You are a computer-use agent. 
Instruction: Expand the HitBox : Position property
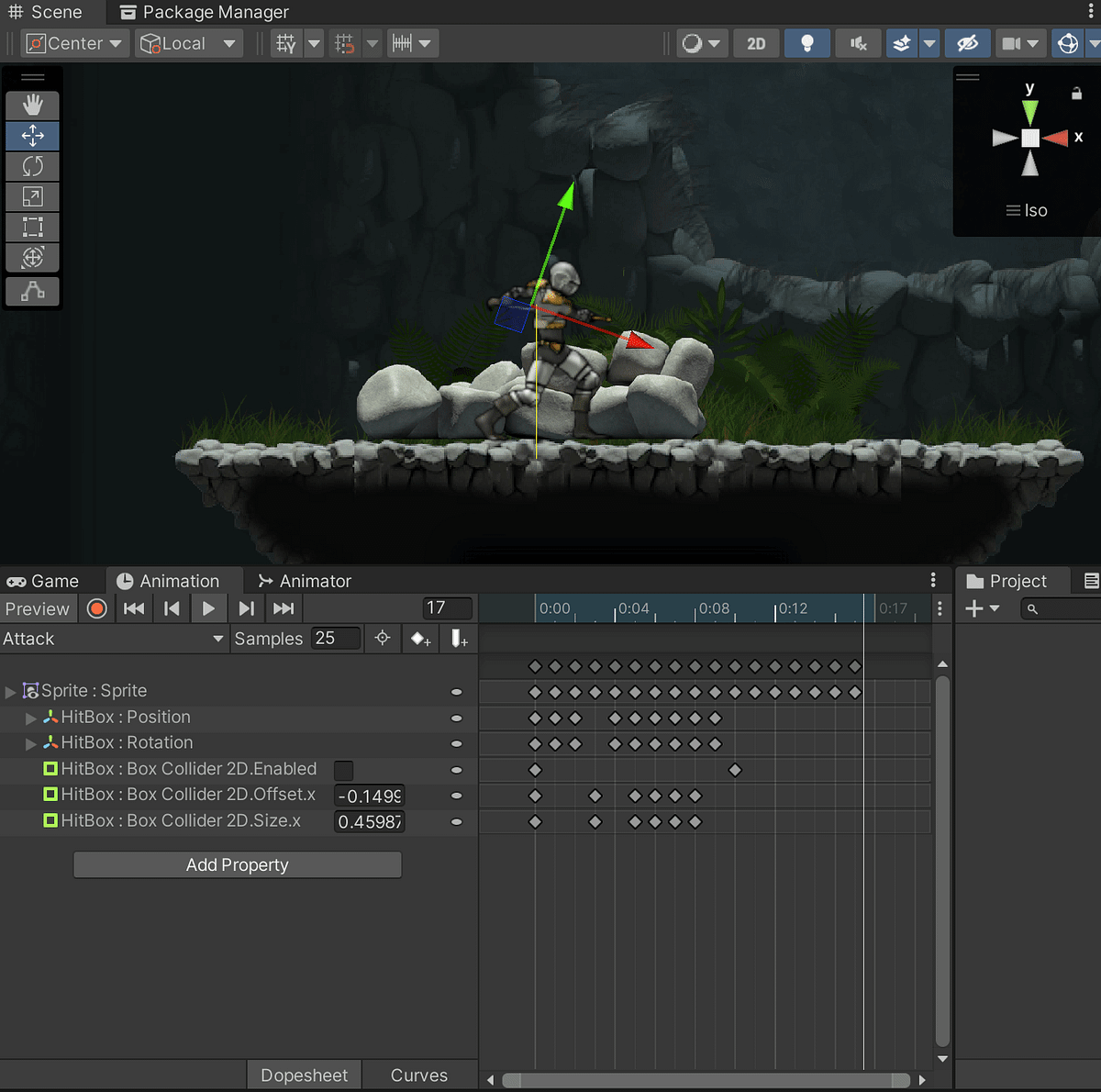point(30,718)
